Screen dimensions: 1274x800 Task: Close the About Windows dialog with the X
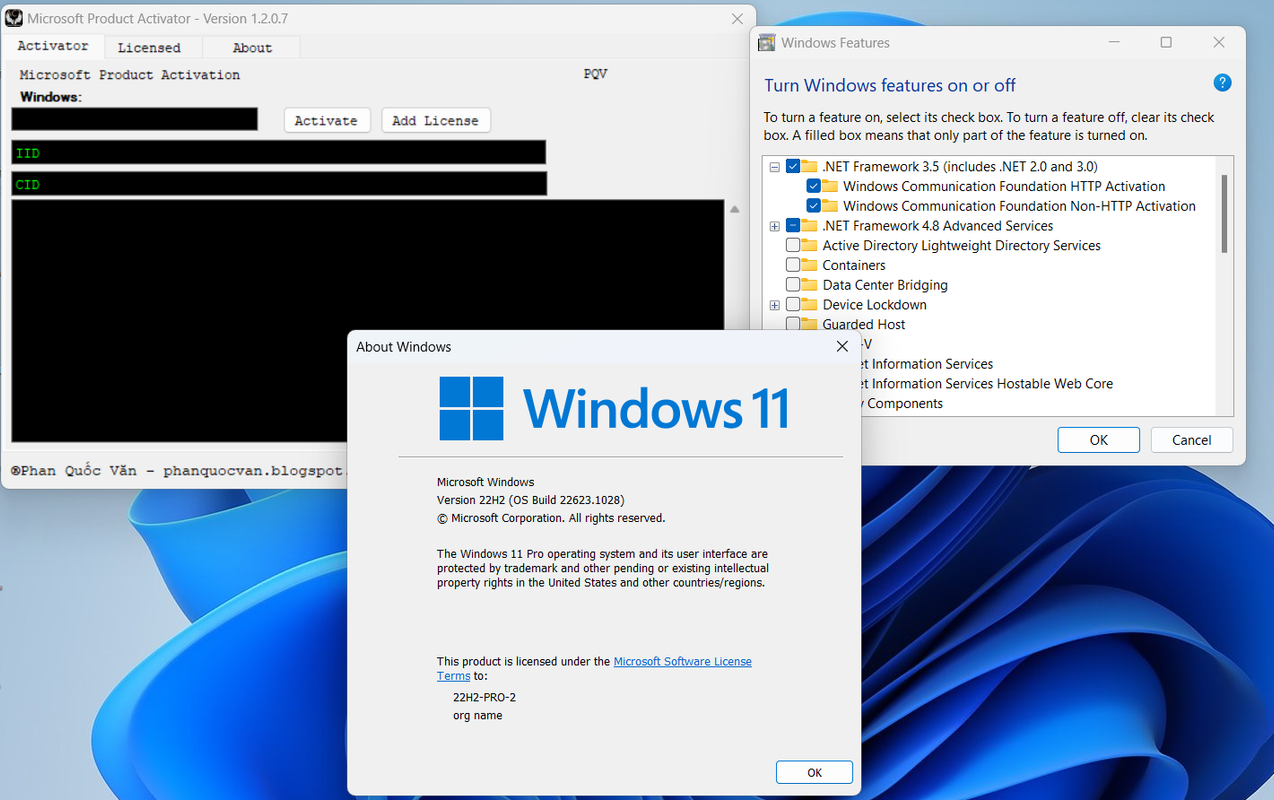[x=842, y=346]
